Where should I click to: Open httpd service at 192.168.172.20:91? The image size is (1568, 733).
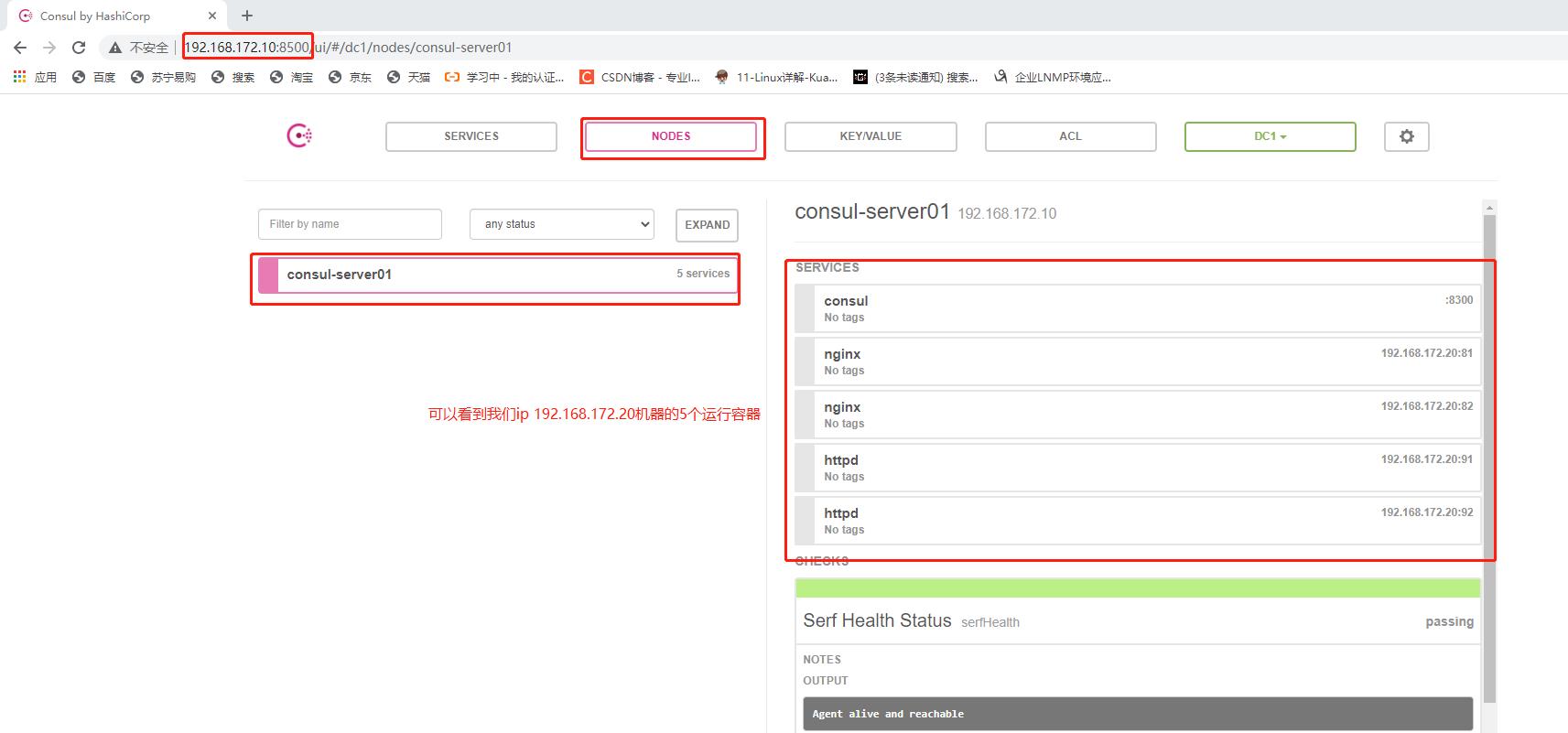1138,468
